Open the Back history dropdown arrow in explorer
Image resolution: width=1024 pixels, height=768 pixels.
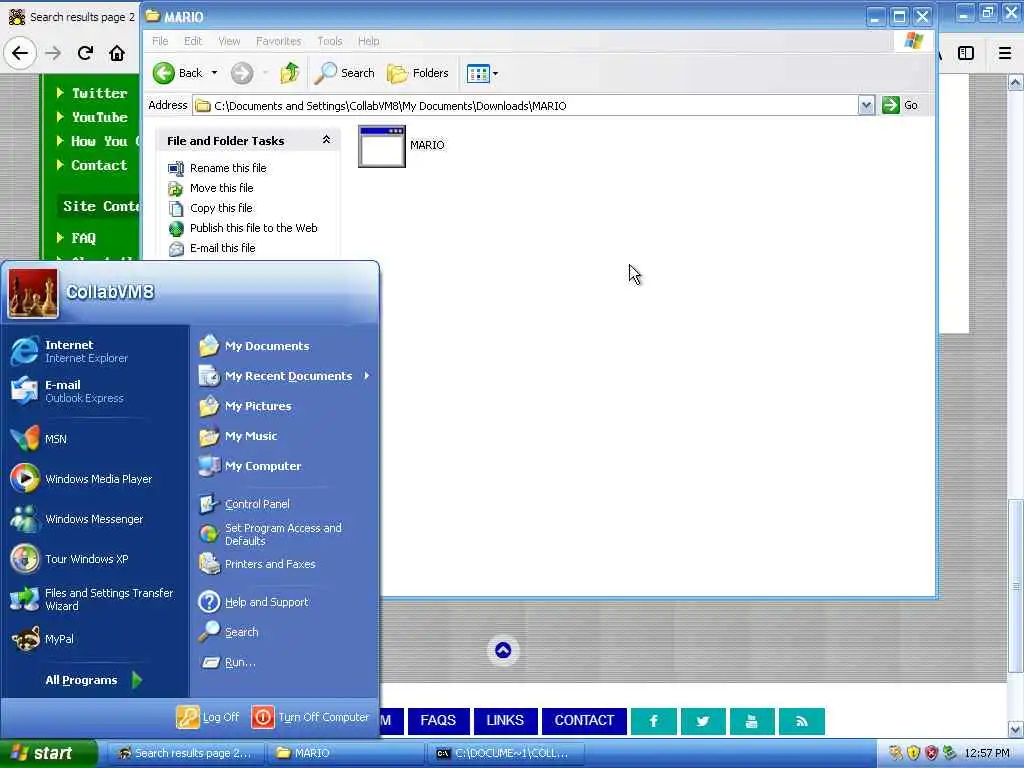point(214,73)
